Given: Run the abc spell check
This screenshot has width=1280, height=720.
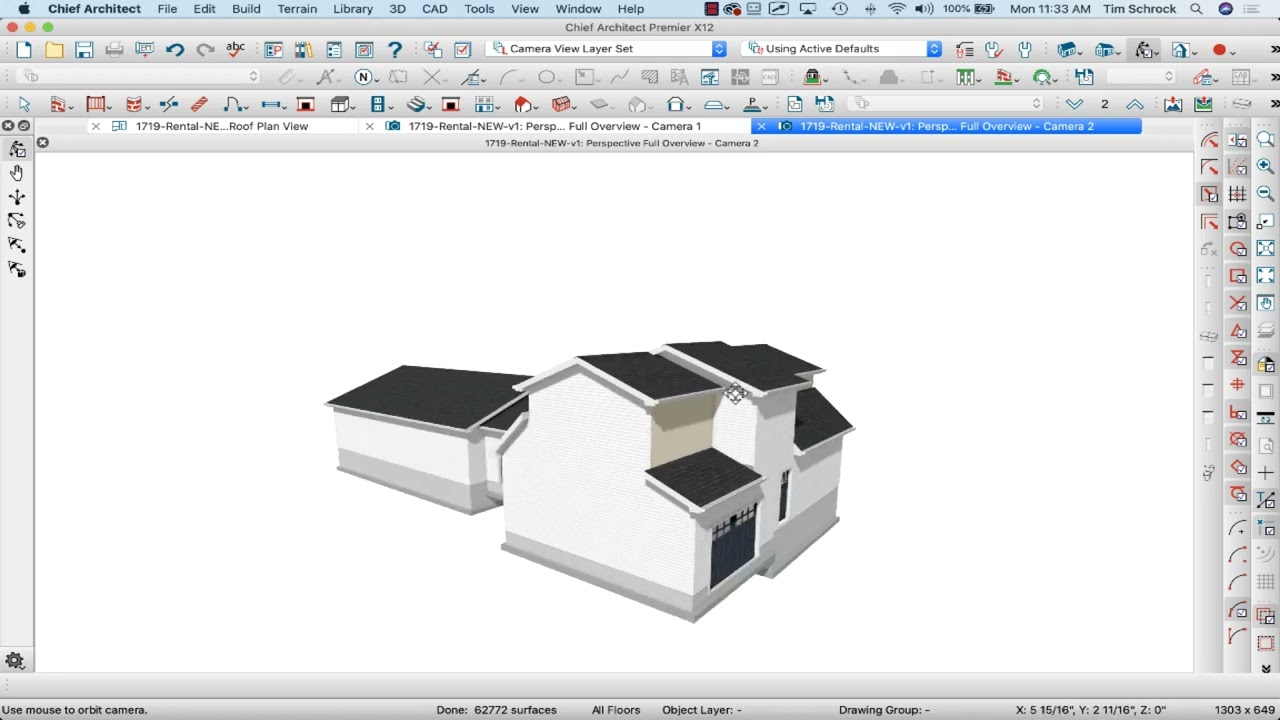Looking at the screenshot, I should 236,49.
